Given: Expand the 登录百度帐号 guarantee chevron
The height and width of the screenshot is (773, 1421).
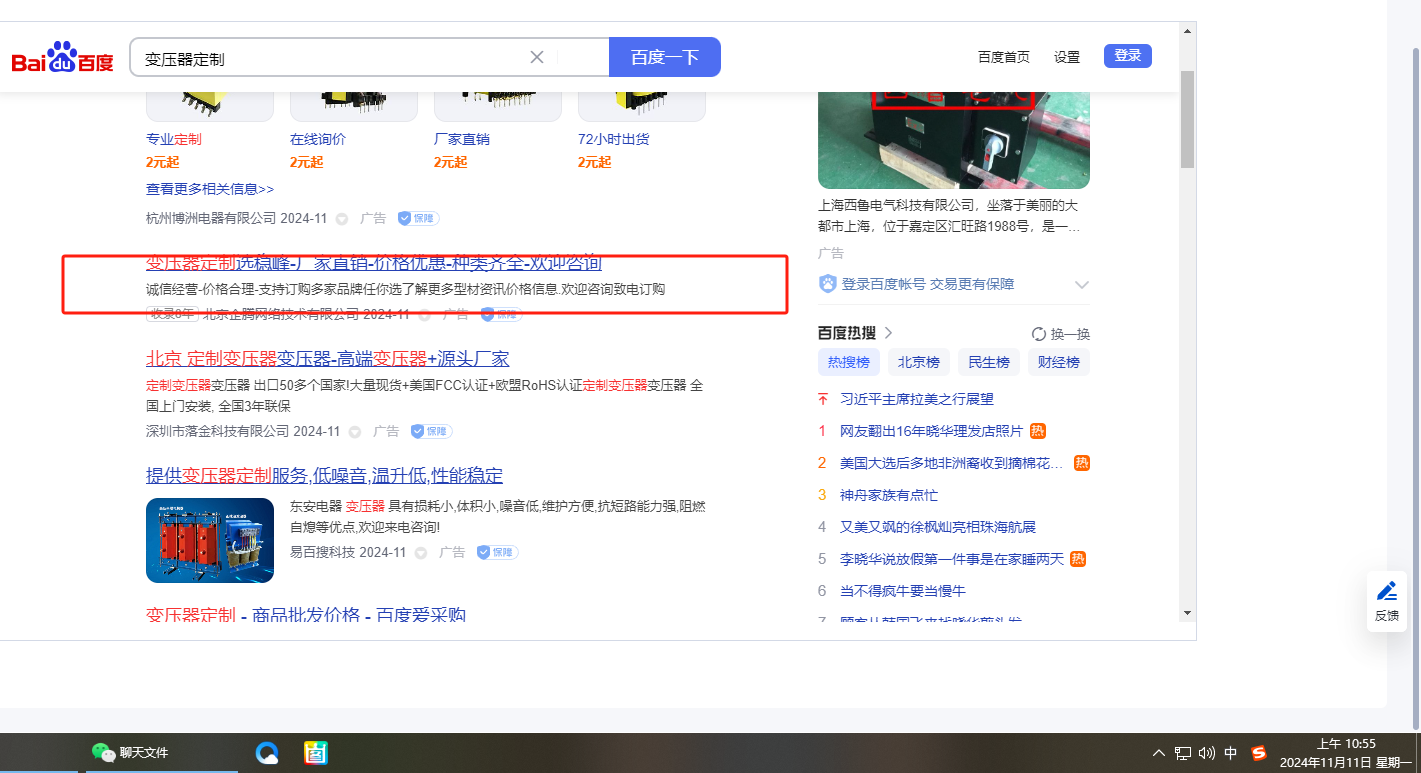Looking at the screenshot, I should click(x=1081, y=285).
